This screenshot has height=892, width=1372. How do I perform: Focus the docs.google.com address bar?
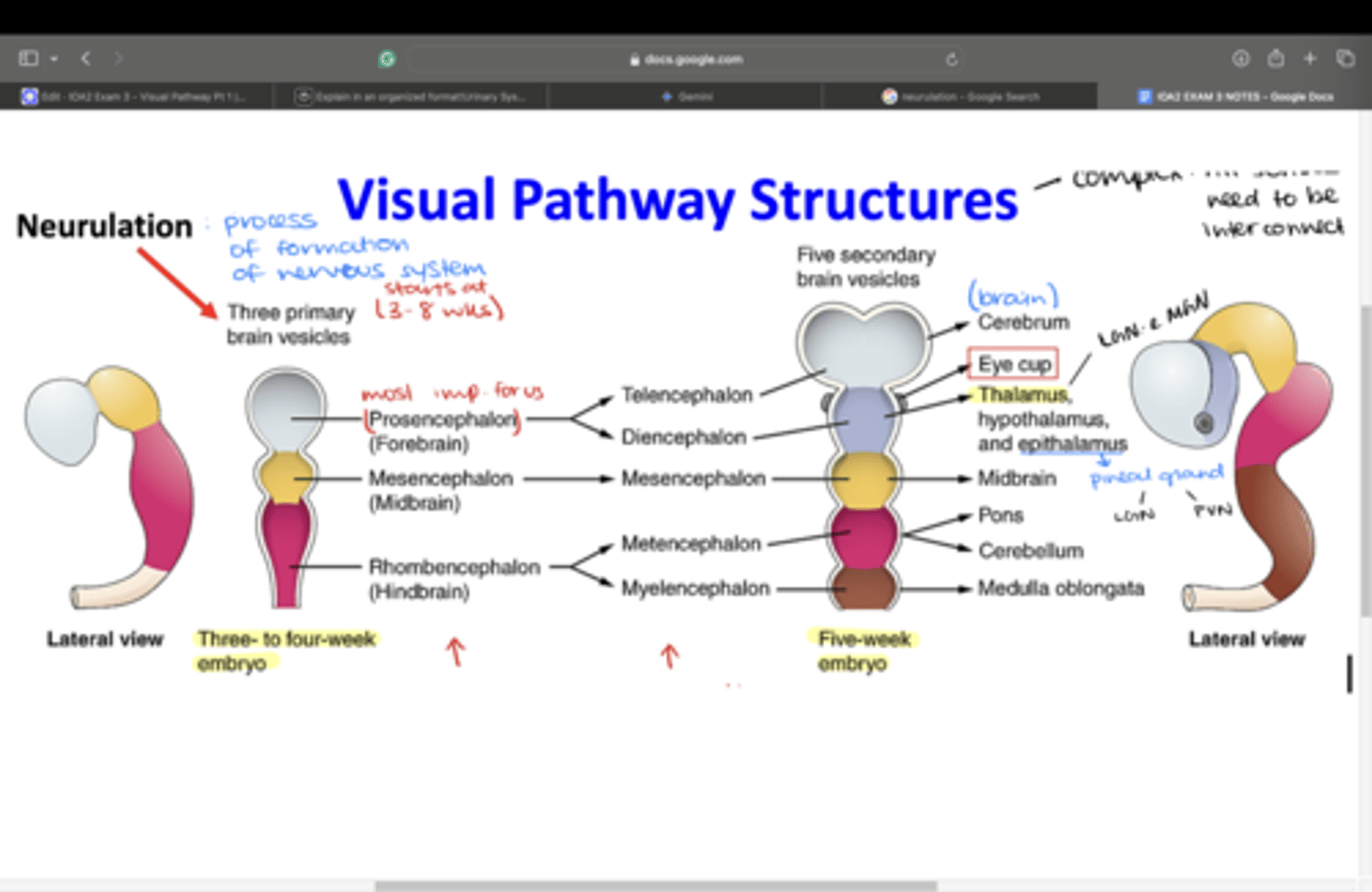tap(685, 59)
